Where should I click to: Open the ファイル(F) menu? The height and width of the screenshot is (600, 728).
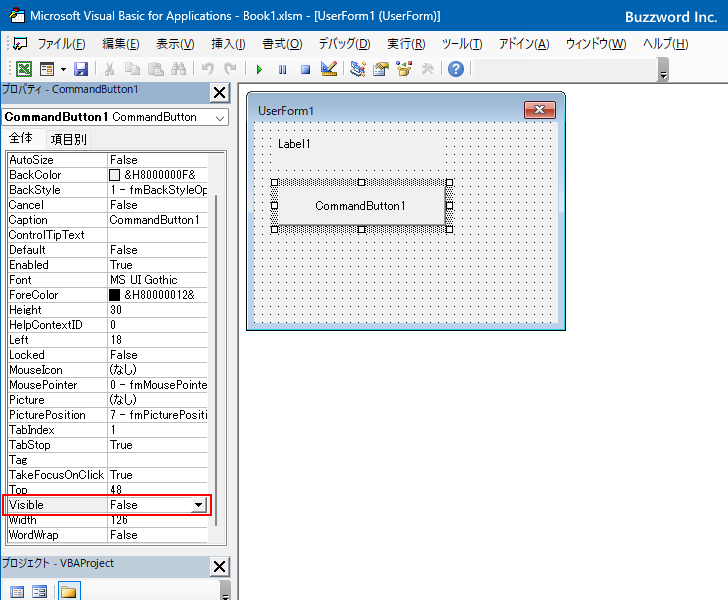[61, 44]
